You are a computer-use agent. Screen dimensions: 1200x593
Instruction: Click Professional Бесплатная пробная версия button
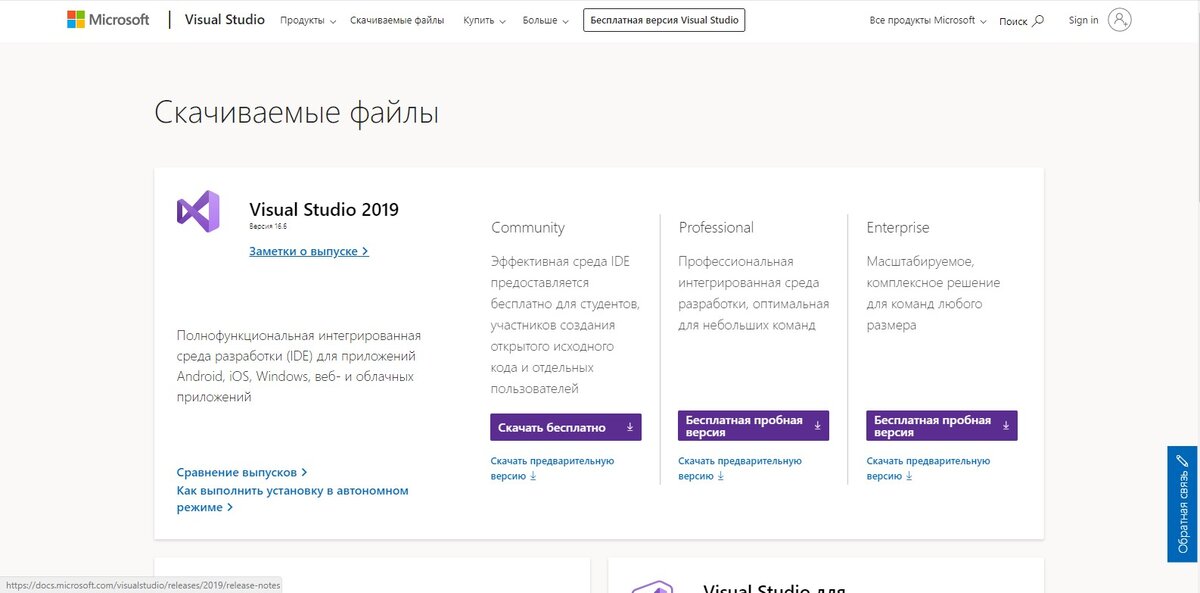[x=753, y=426]
